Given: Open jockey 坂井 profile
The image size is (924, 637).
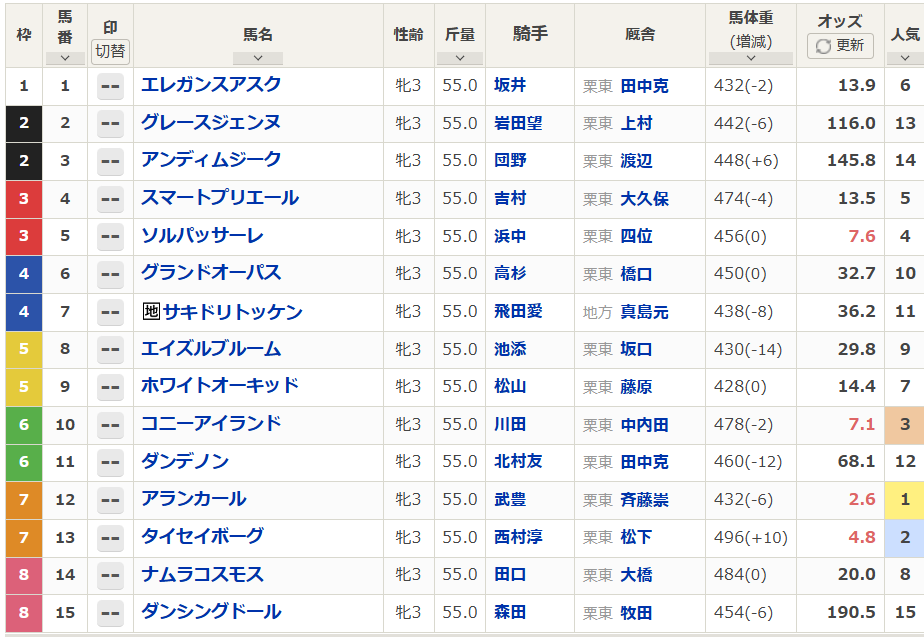Looking at the screenshot, I should click(510, 85).
